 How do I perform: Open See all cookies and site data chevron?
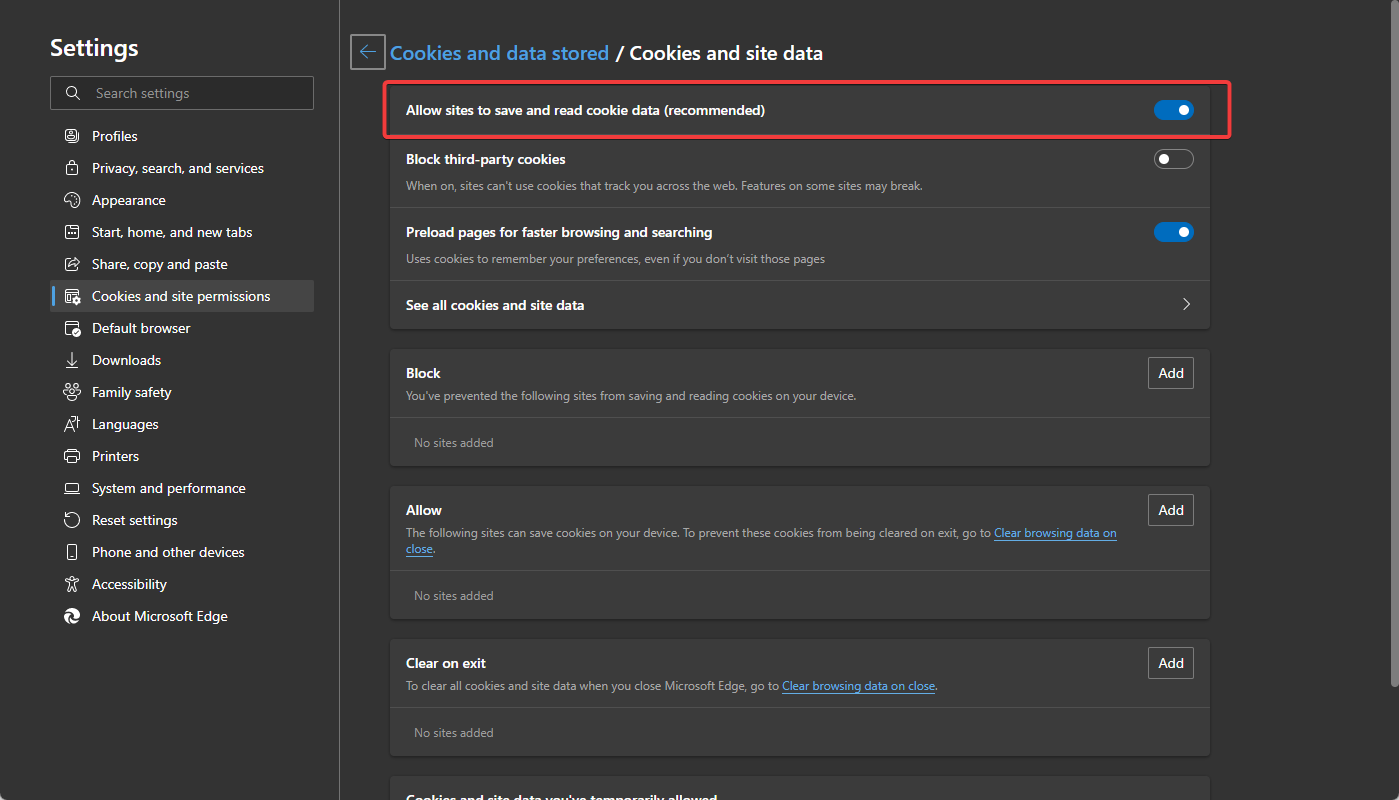(x=1187, y=304)
